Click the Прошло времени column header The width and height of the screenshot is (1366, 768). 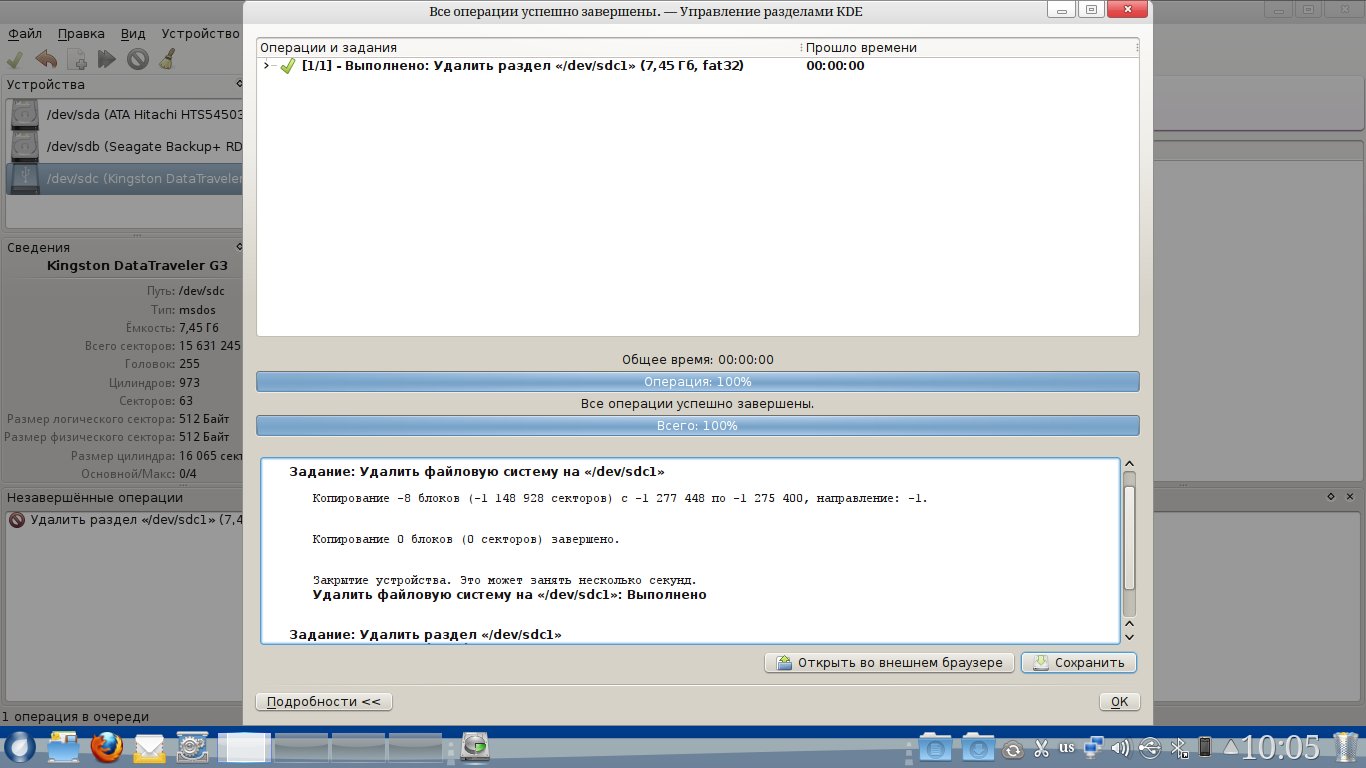(970, 48)
